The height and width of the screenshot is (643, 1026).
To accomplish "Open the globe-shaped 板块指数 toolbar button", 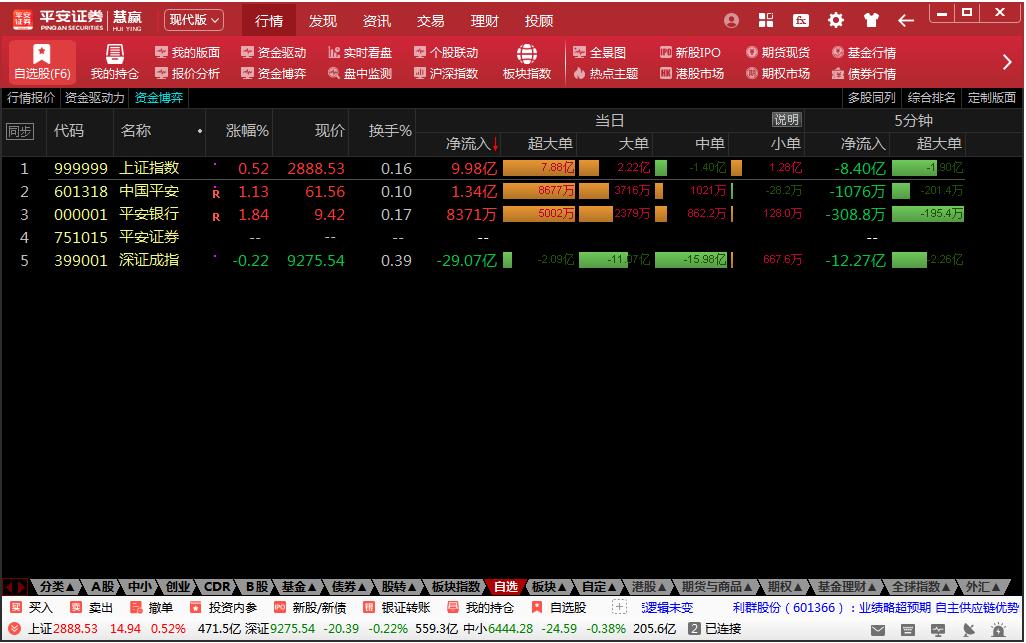I will click(527, 62).
